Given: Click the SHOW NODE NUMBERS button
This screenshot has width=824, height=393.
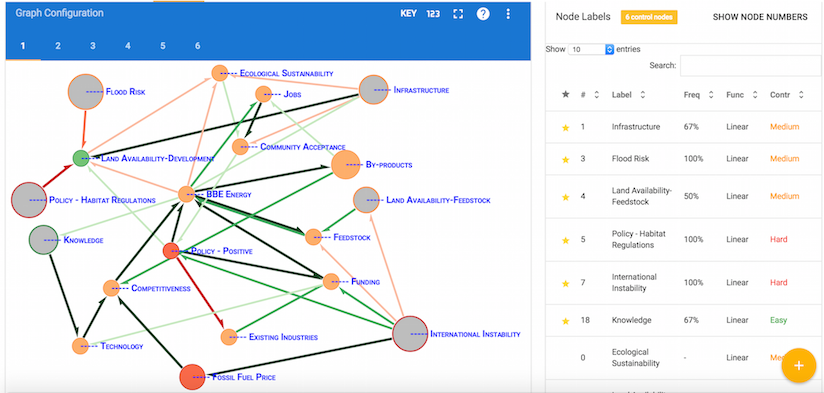Looking at the screenshot, I should [760, 17].
